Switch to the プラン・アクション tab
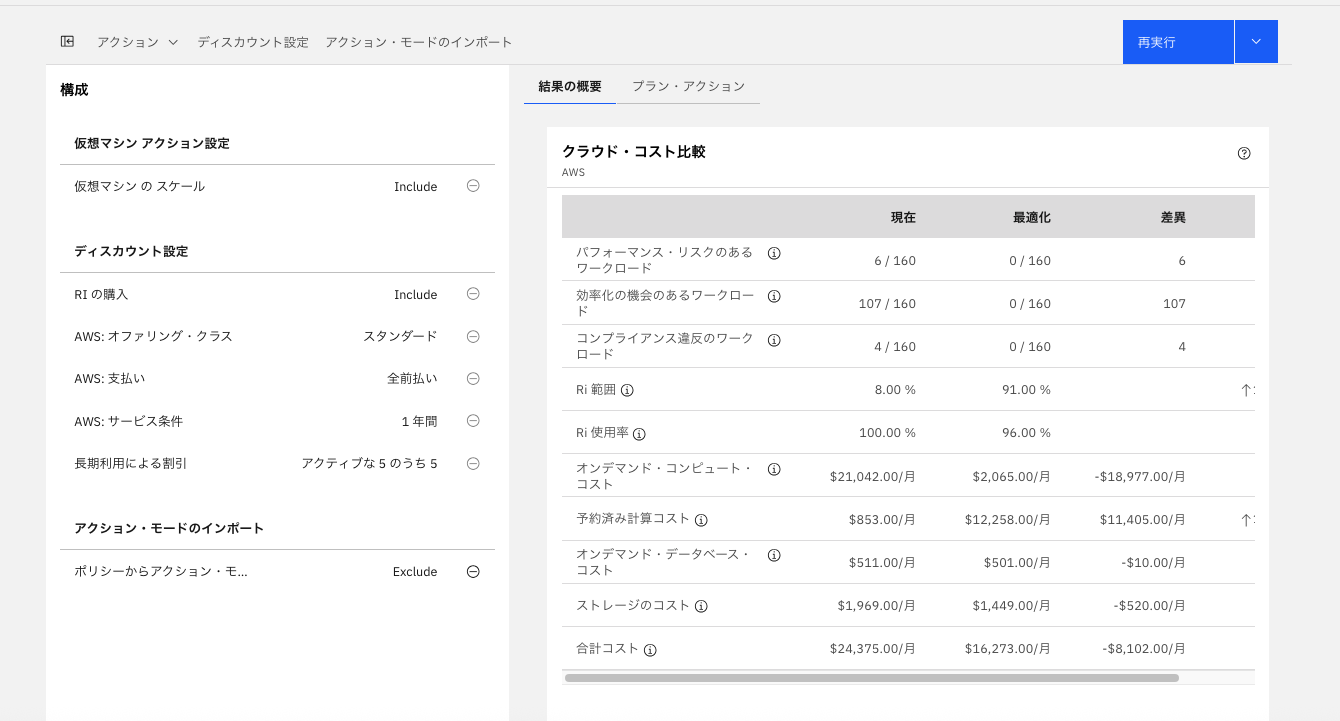The width and height of the screenshot is (1340, 721). pos(688,86)
